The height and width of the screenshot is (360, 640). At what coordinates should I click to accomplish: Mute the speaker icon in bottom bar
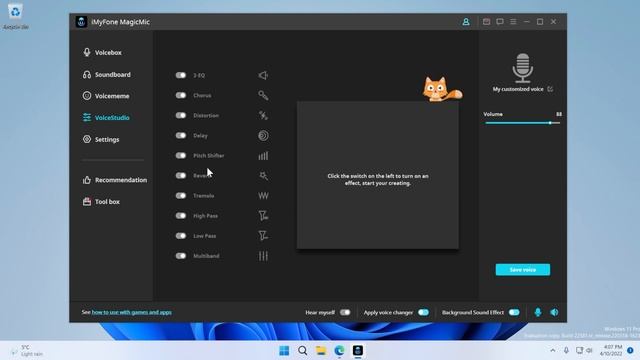click(x=554, y=312)
